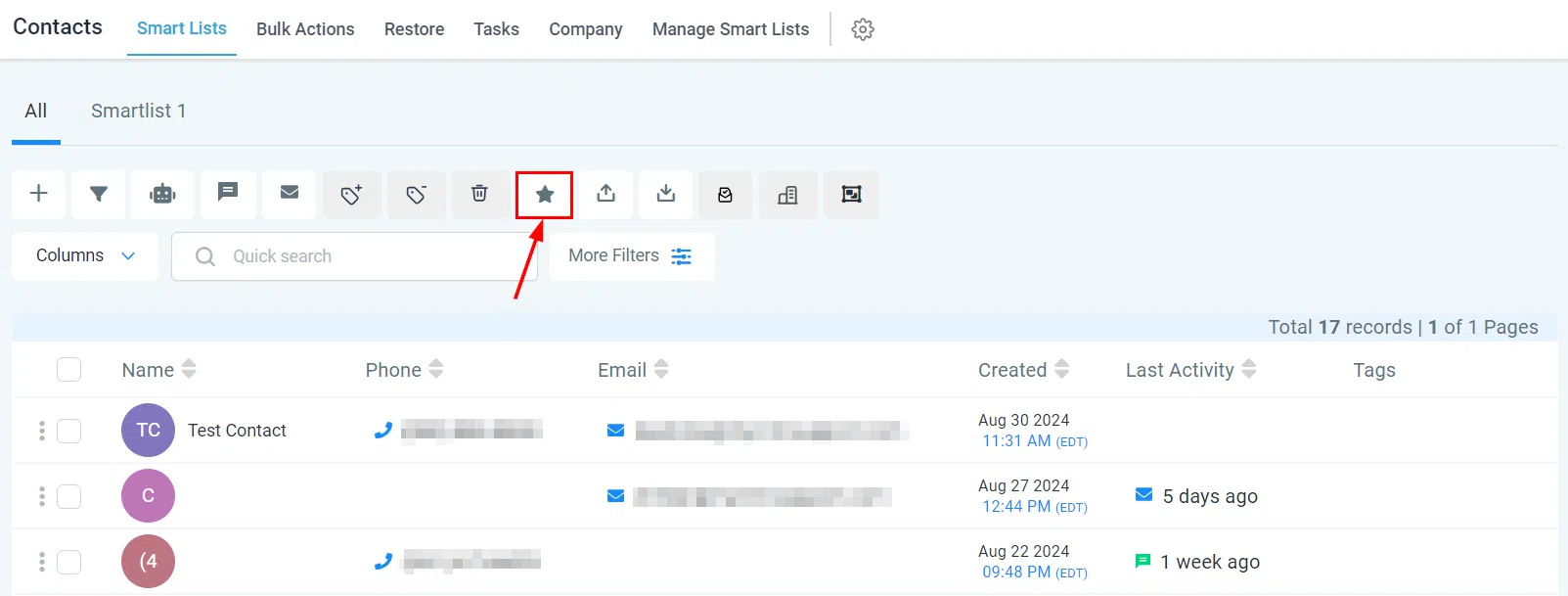This screenshot has height=596, width=1568.
Task: Click into the Quick search field
Action: 354,256
